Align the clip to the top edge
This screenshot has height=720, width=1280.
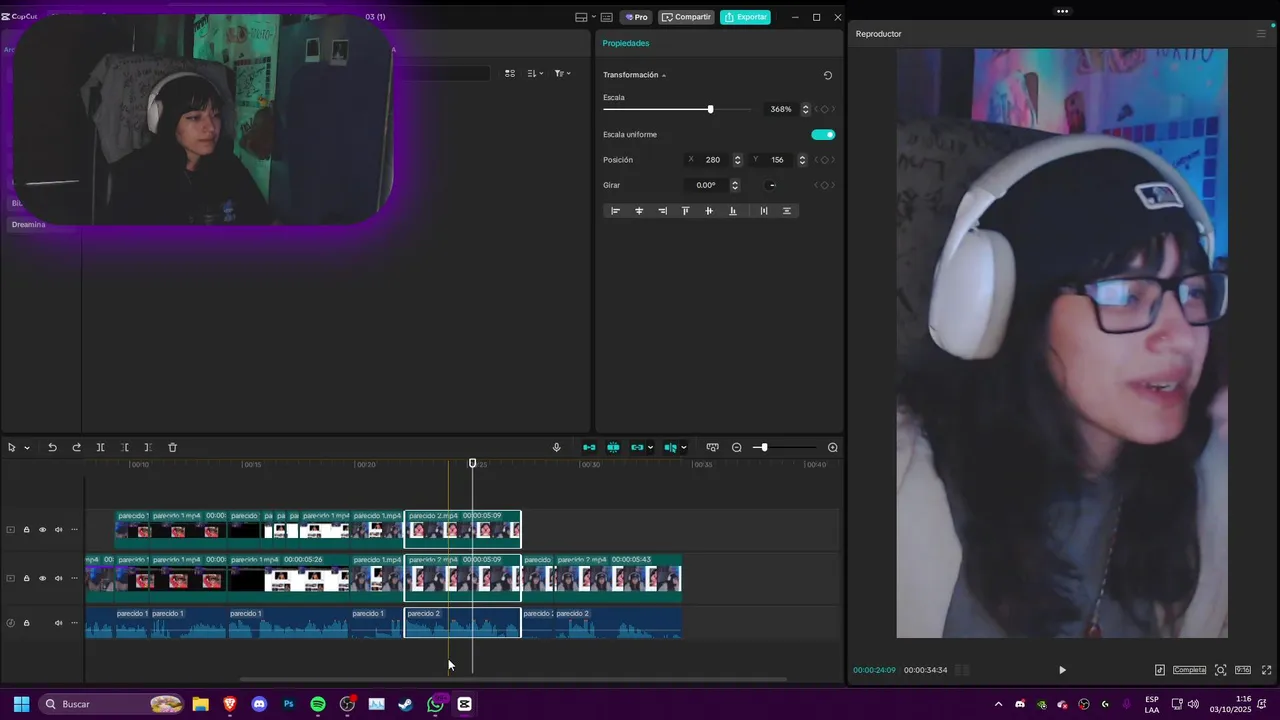click(x=685, y=211)
